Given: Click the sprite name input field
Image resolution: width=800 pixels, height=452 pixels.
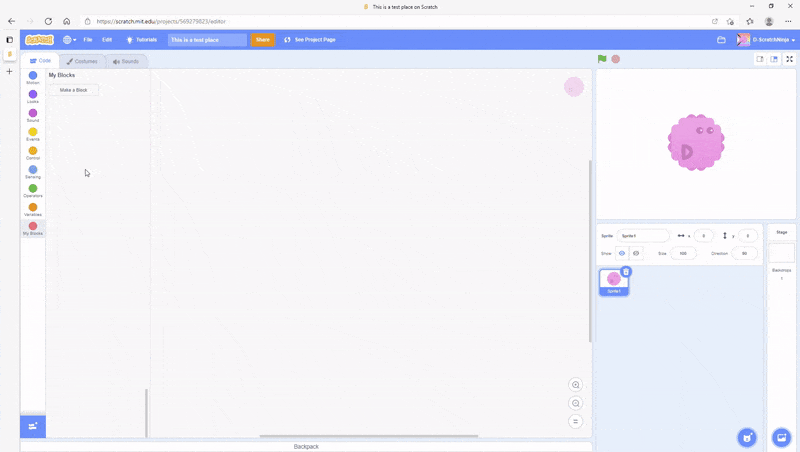Looking at the screenshot, I should coord(643,236).
